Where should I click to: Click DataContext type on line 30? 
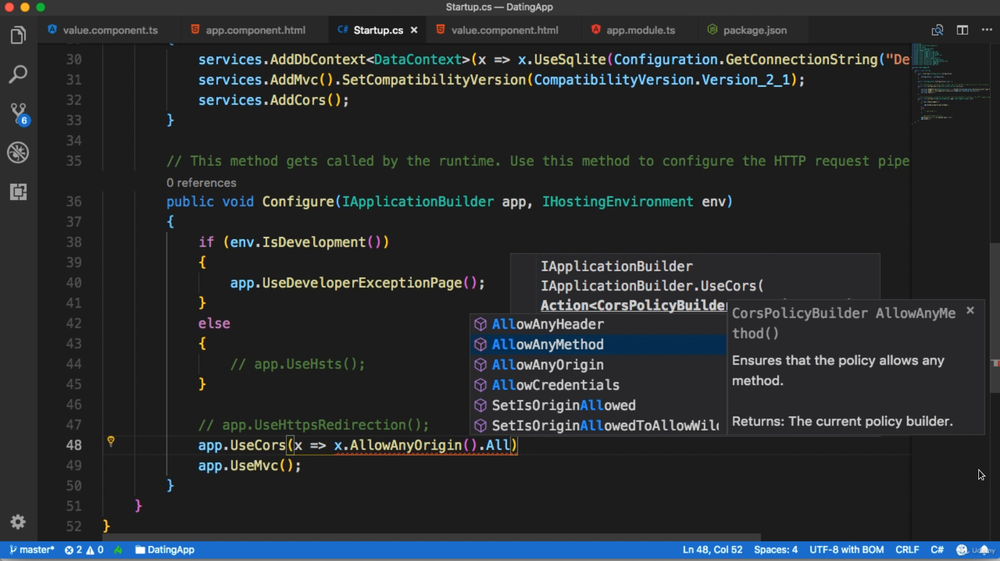tap(418, 59)
